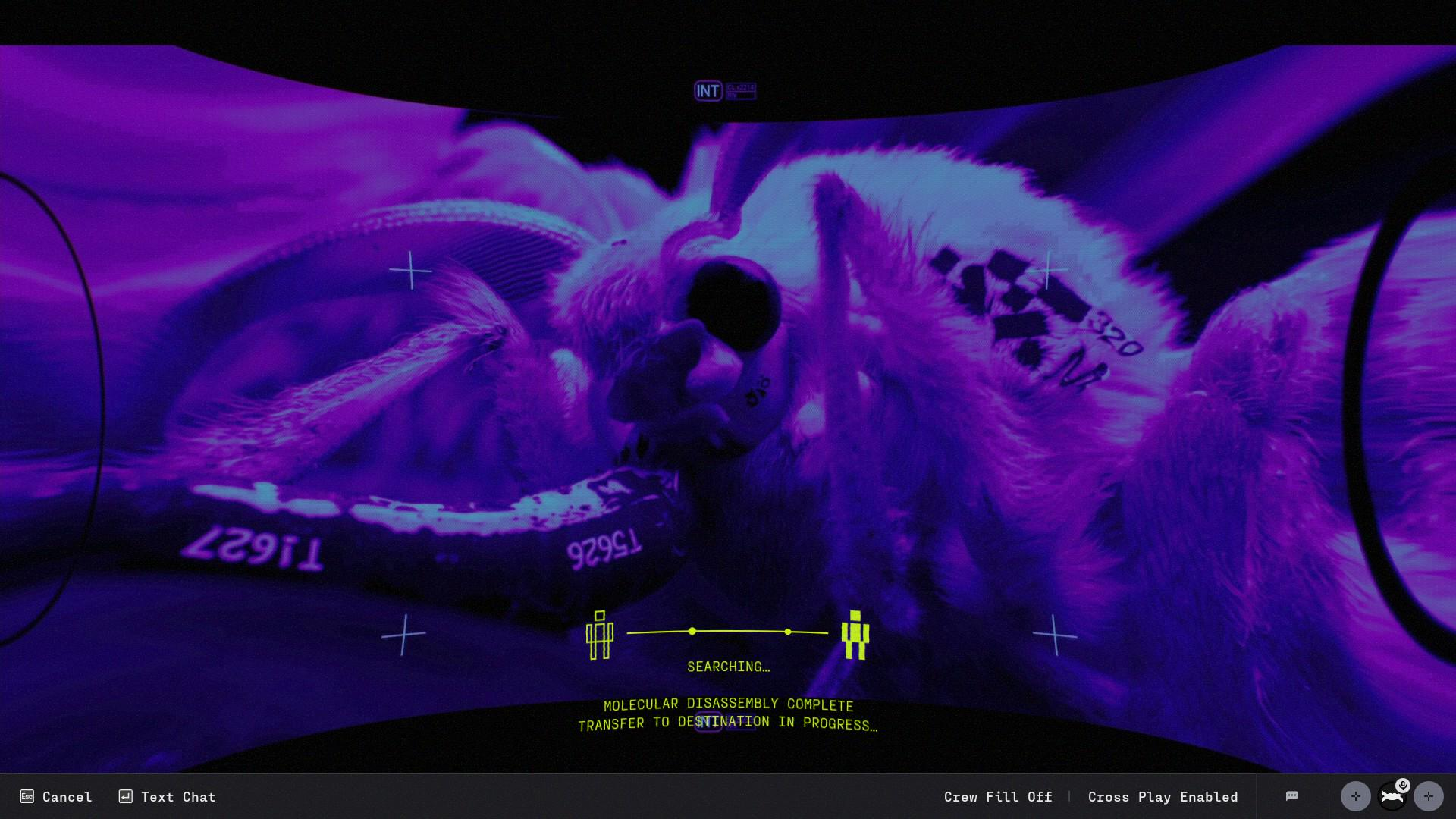This screenshot has height=819, width=1456.
Task: Click the small data label right of INT
Action: [741, 91]
